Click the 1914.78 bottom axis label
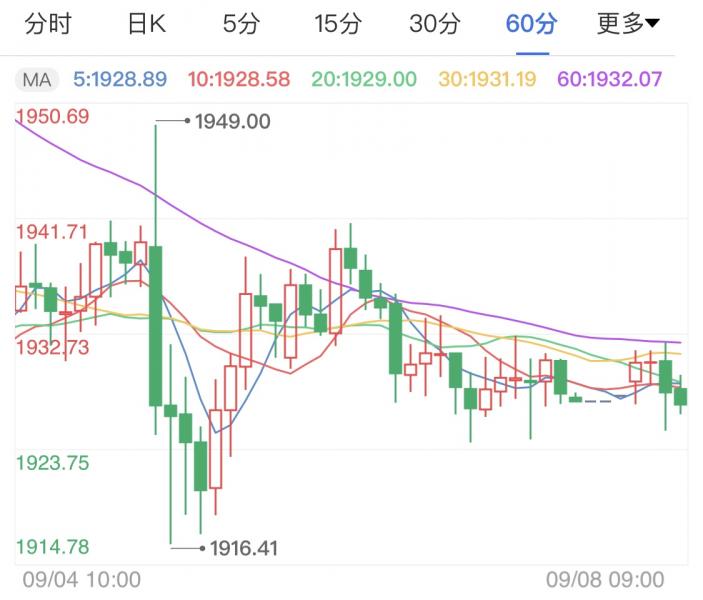The image size is (703, 600). (53, 546)
